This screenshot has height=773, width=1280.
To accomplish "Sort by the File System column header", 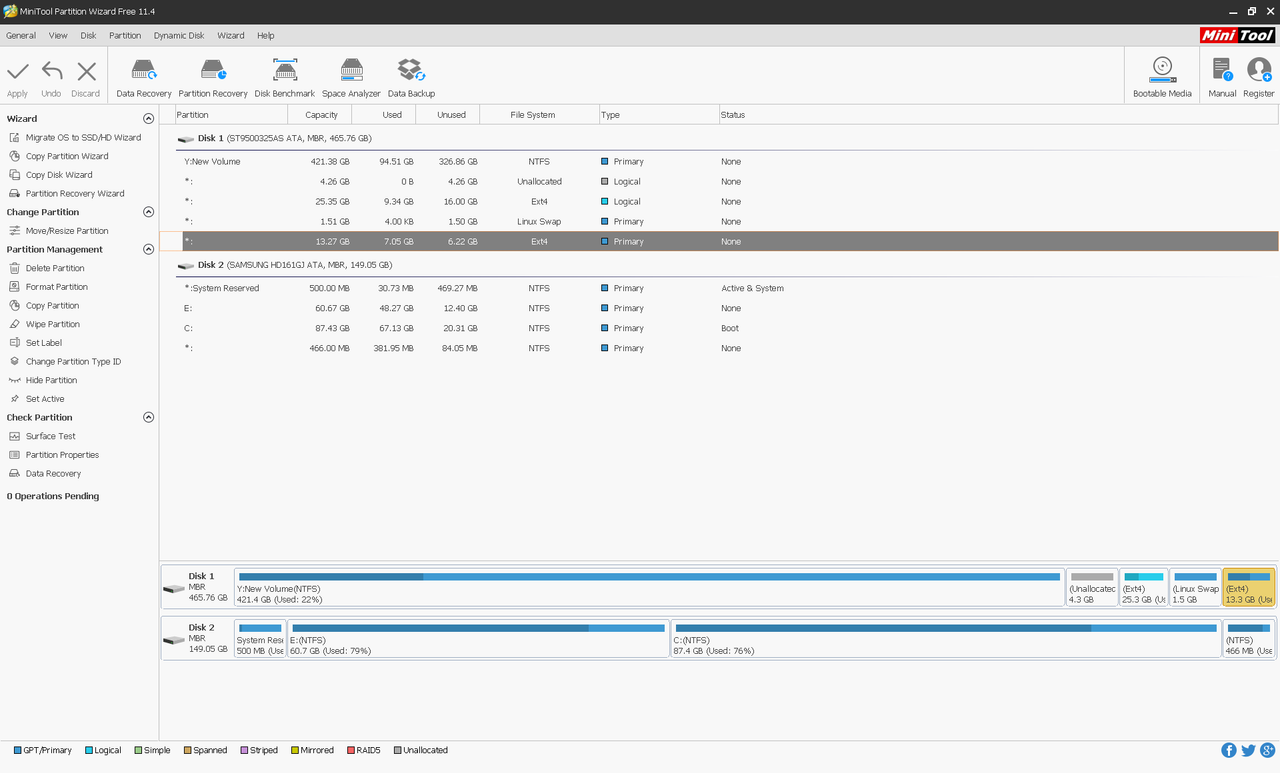I will coord(539,115).
